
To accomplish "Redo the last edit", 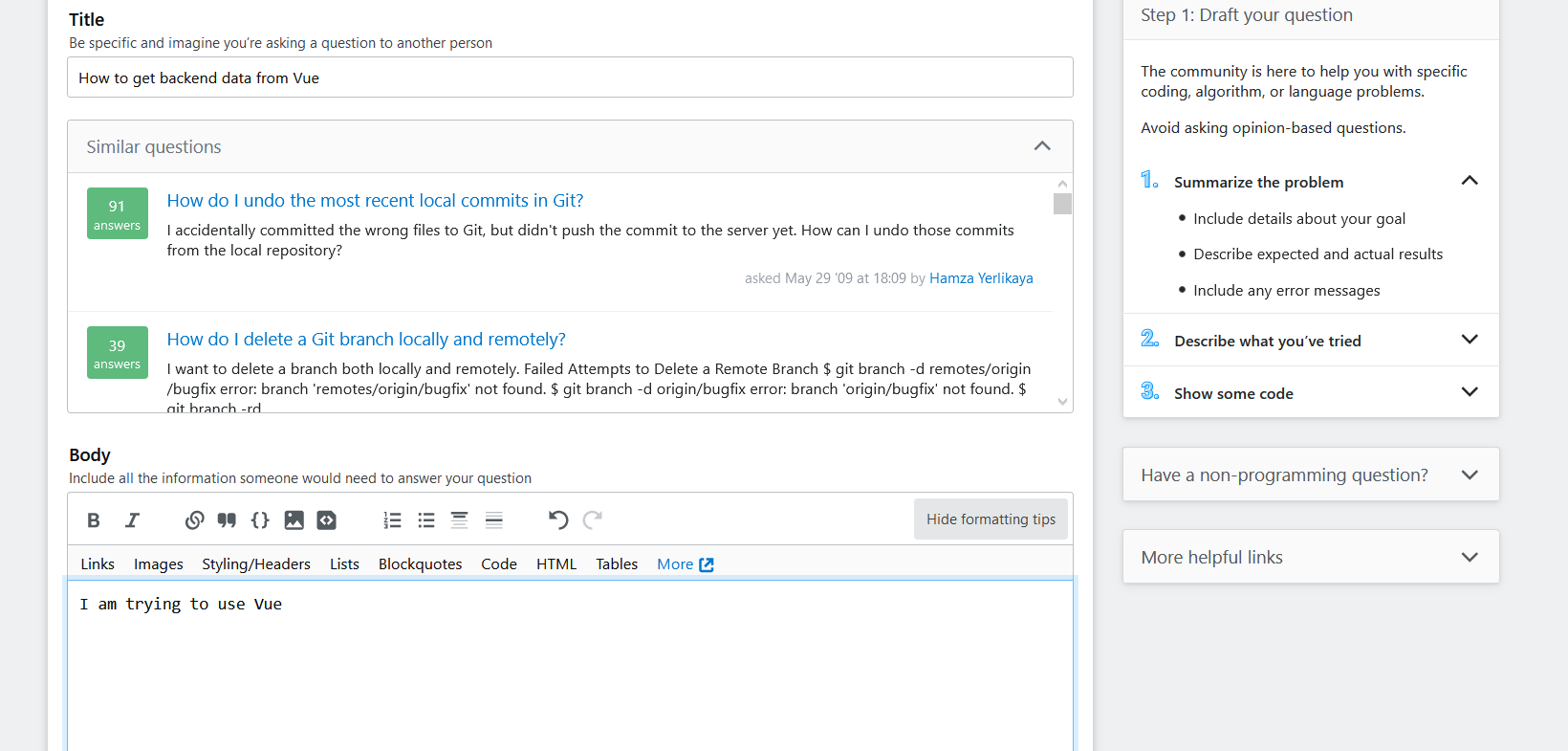I will coord(593,520).
